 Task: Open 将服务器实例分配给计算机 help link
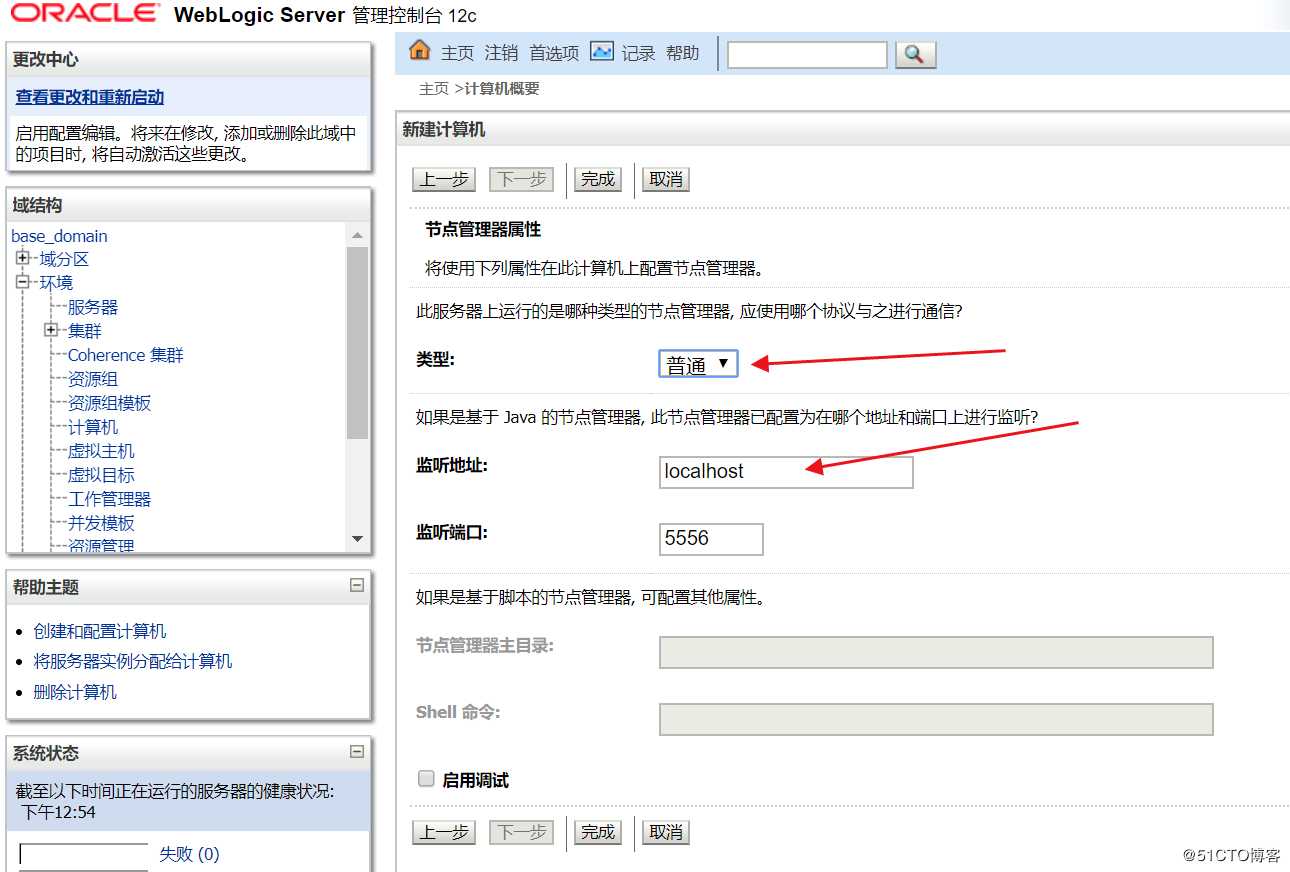pos(133,661)
